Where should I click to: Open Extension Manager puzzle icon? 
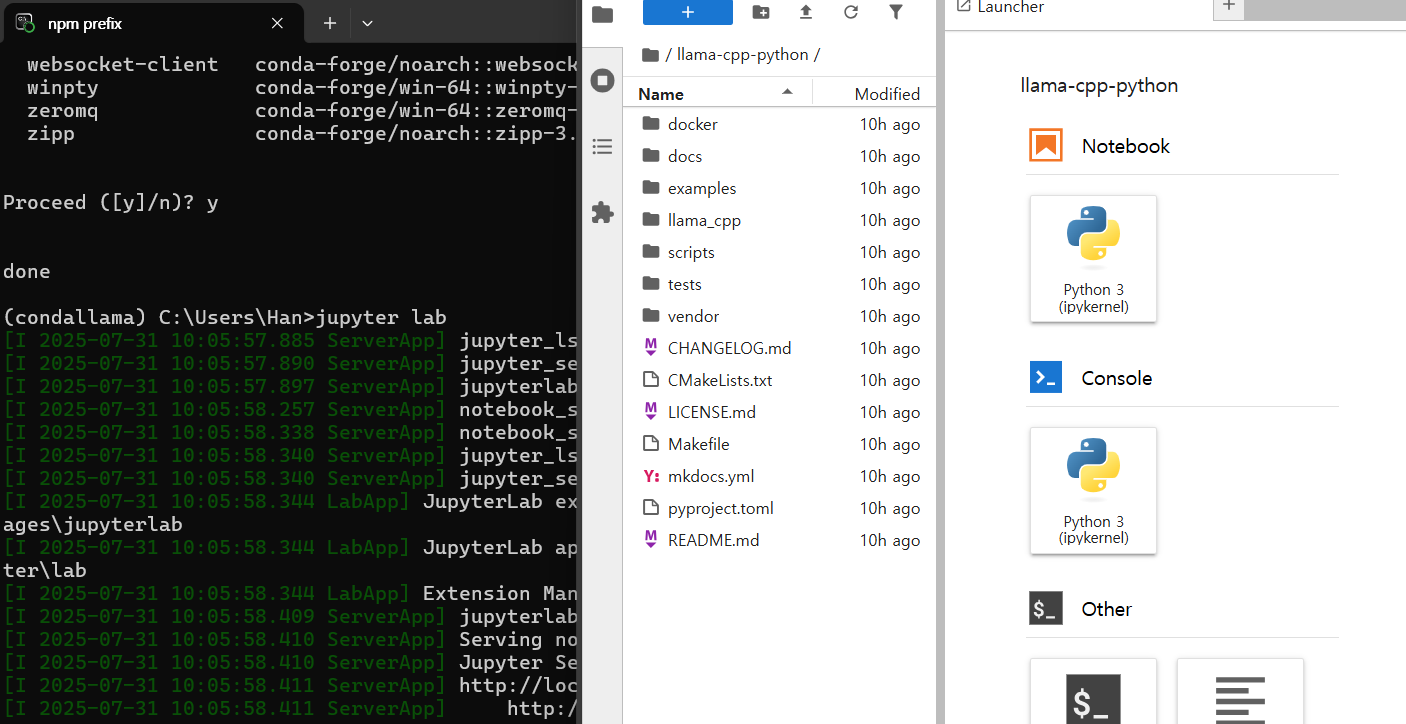[x=602, y=213]
